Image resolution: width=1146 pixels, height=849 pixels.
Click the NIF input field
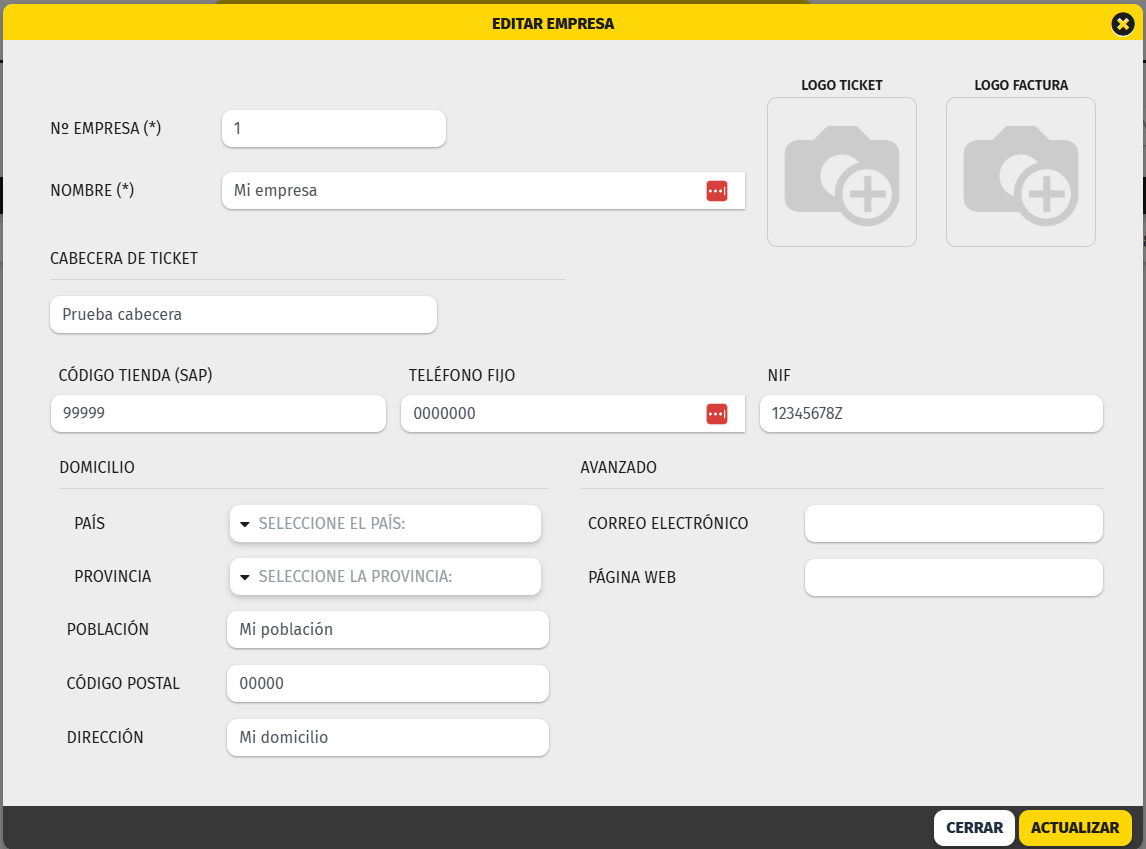pos(930,414)
